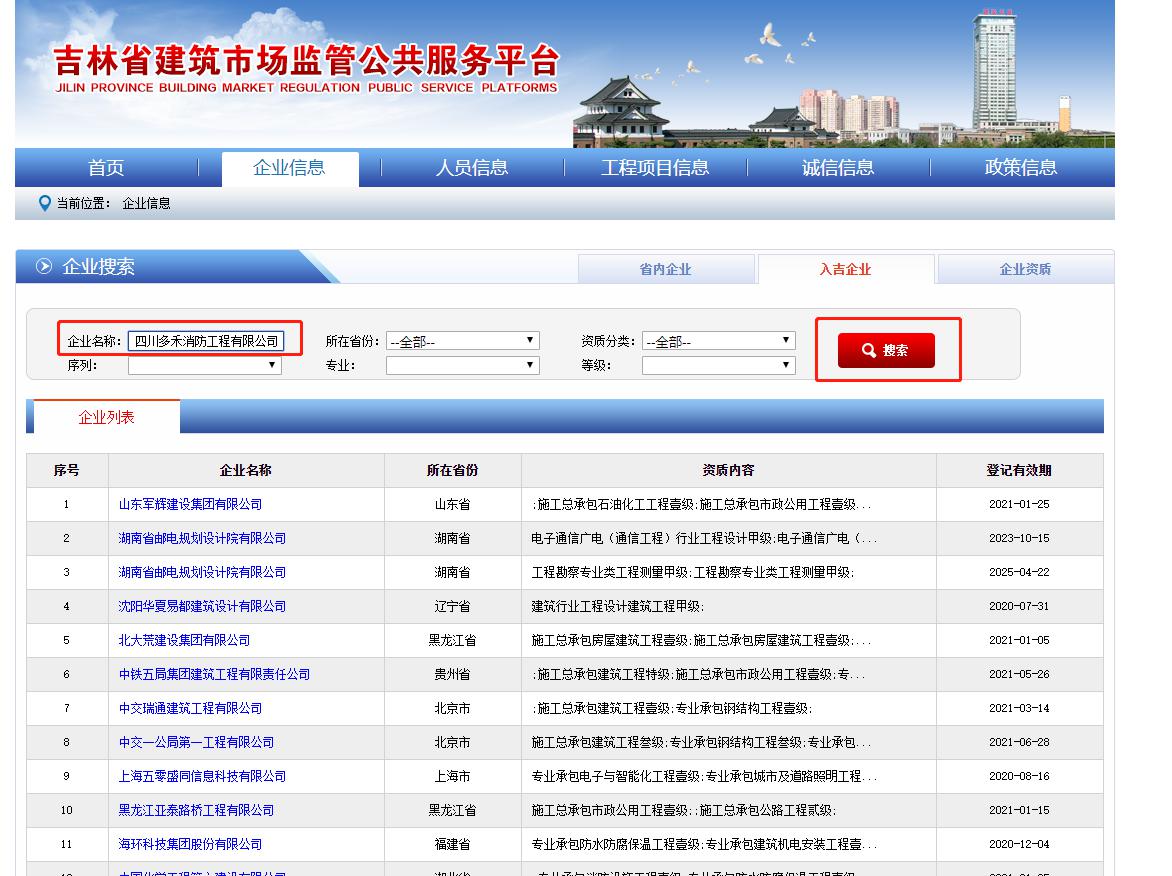Open the 等级 dropdown

coord(718,365)
